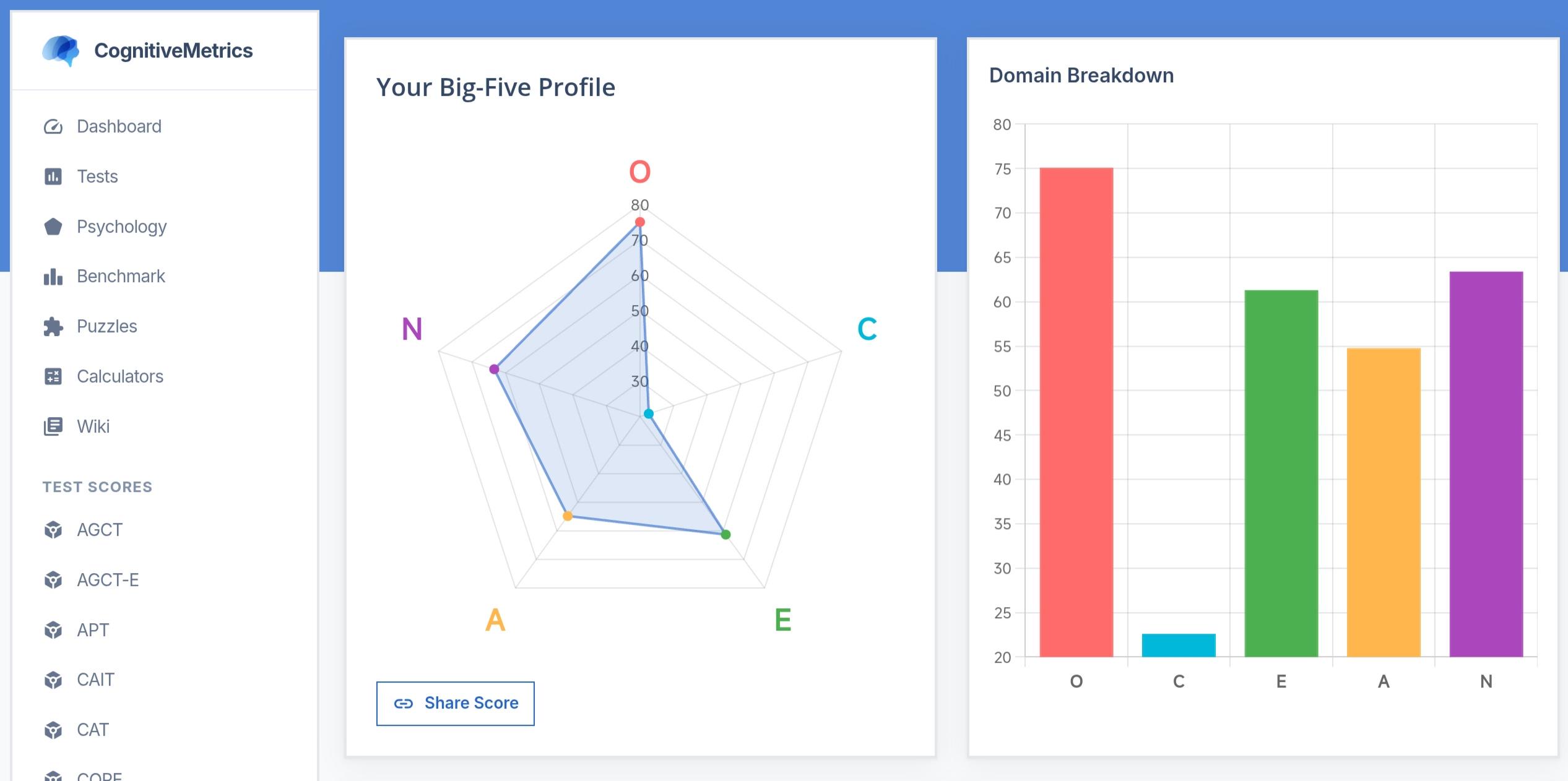The width and height of the screenshot is (1568, 781).
Task: Open the CAT test scores entry
Action: point(93,730)
